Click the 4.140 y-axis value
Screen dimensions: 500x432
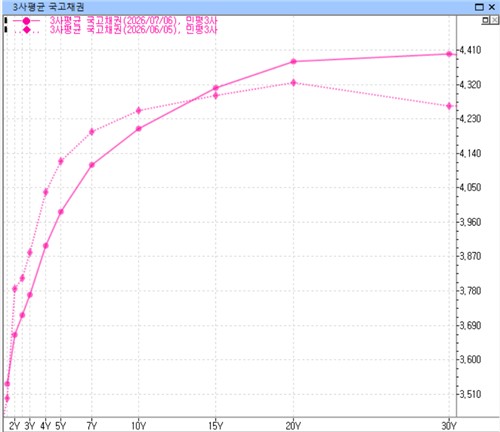pyautogui.click(x=470, y=153)
